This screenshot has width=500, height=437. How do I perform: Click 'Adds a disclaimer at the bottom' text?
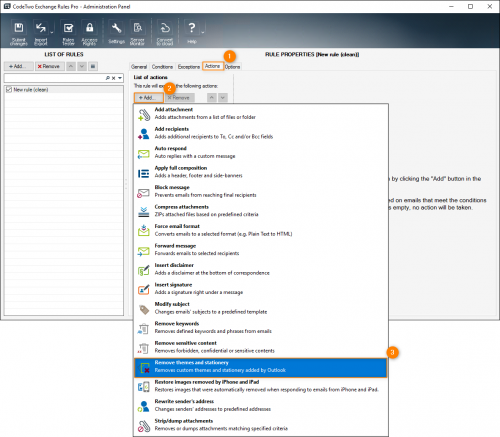[212, 273]
